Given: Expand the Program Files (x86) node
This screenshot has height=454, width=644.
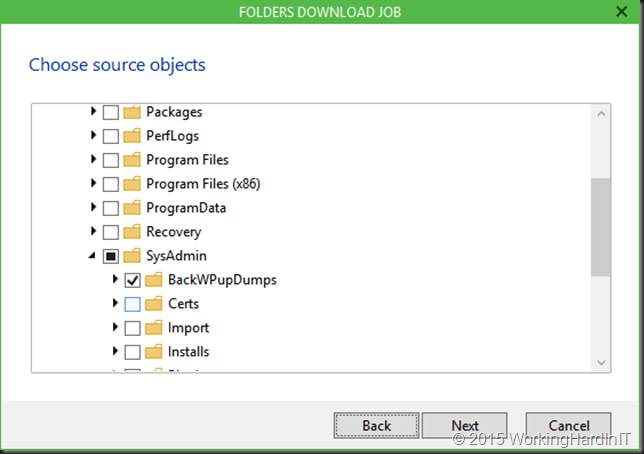Looking at the screenshot, I should 93,183.
